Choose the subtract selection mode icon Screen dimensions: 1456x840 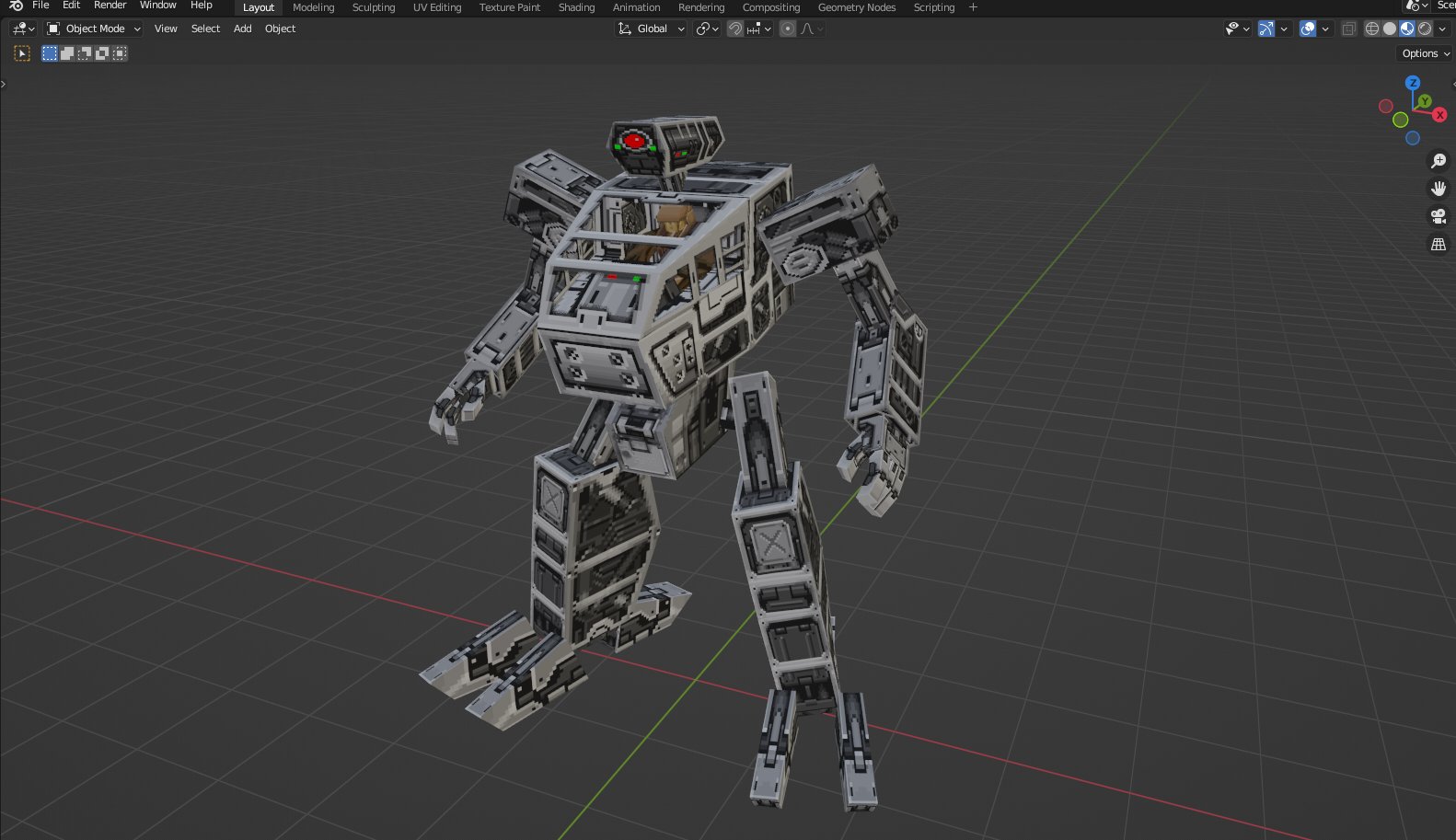[x=85, y=53]
